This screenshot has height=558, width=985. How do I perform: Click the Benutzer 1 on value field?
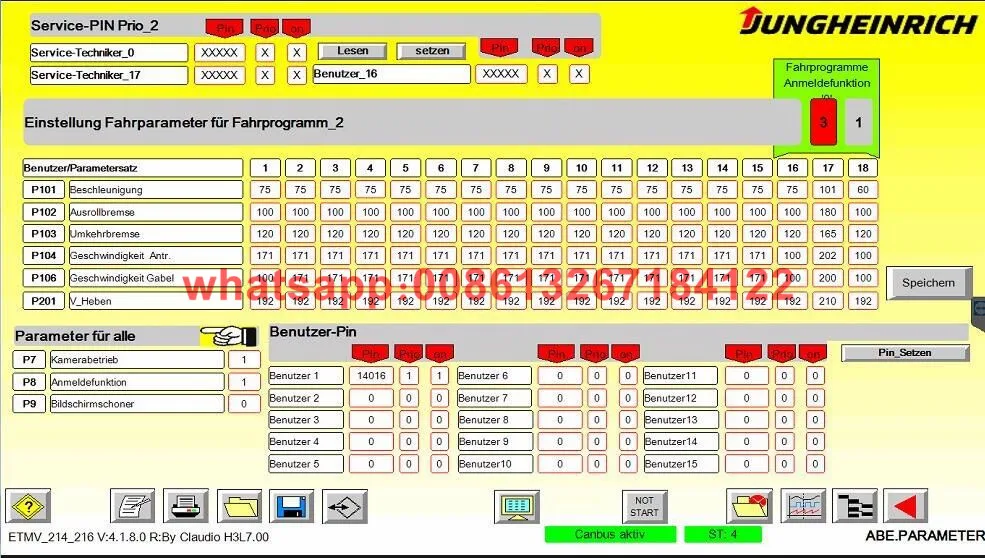pos(439,376)
